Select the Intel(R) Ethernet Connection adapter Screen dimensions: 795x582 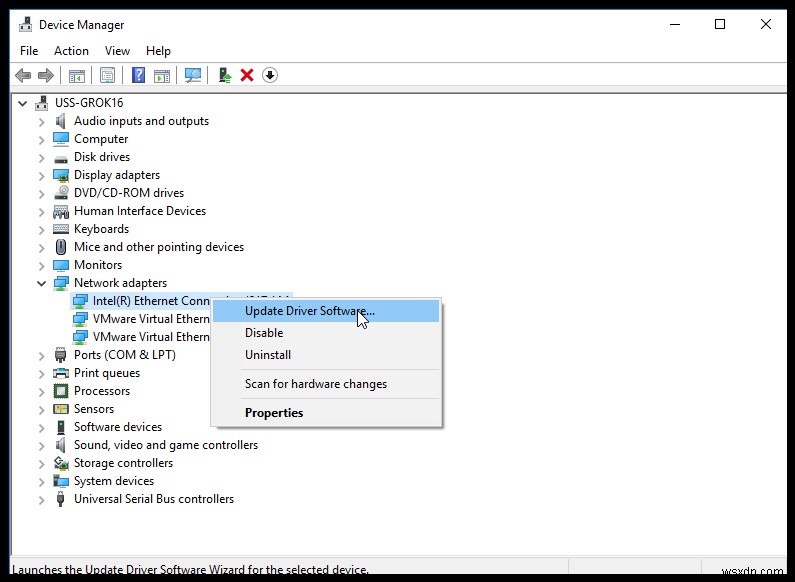151,301
